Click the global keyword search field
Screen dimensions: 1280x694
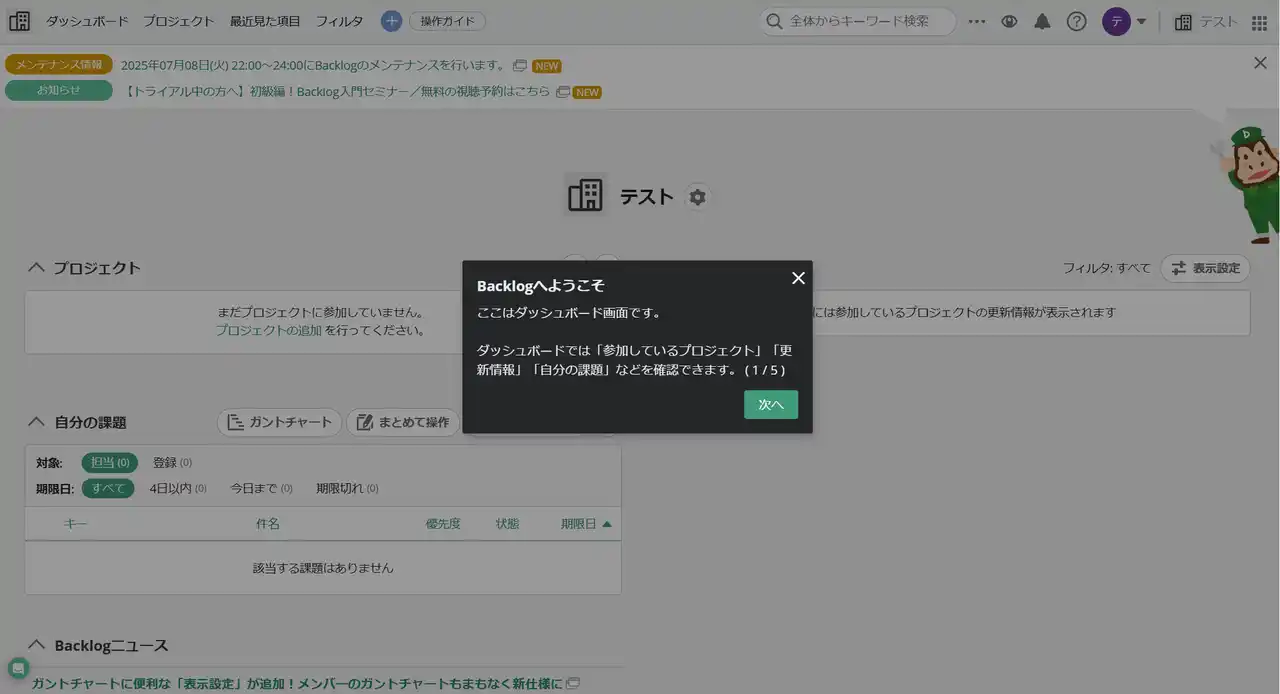point(860,21)
